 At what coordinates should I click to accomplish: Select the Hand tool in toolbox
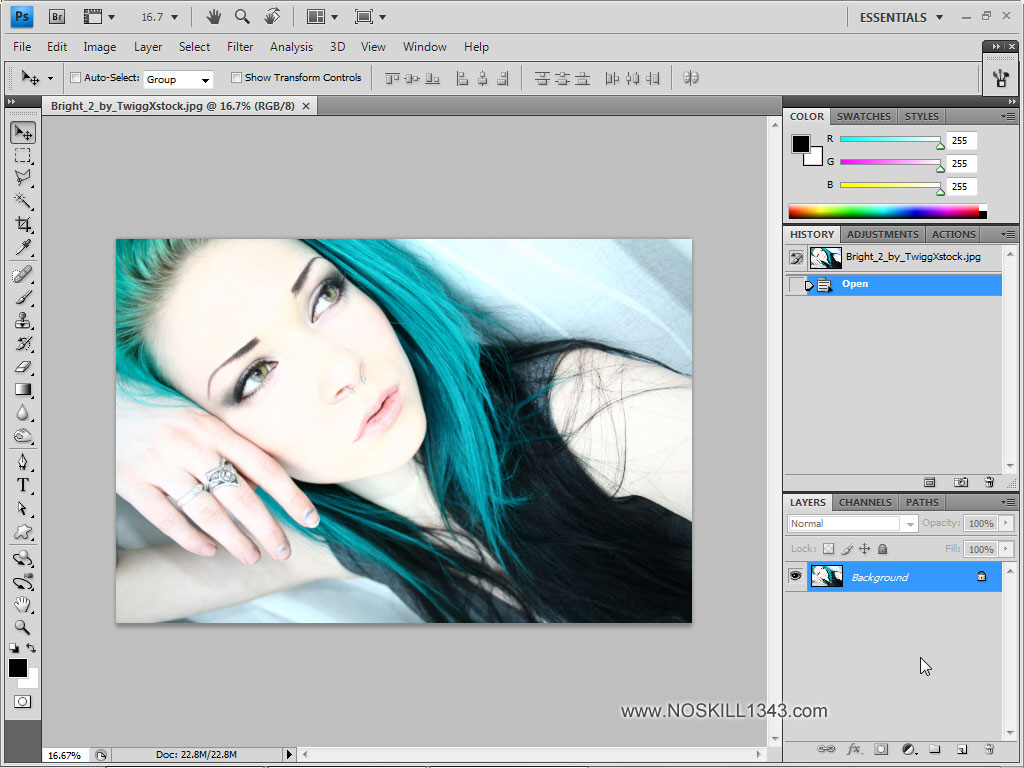pos(23,604)
